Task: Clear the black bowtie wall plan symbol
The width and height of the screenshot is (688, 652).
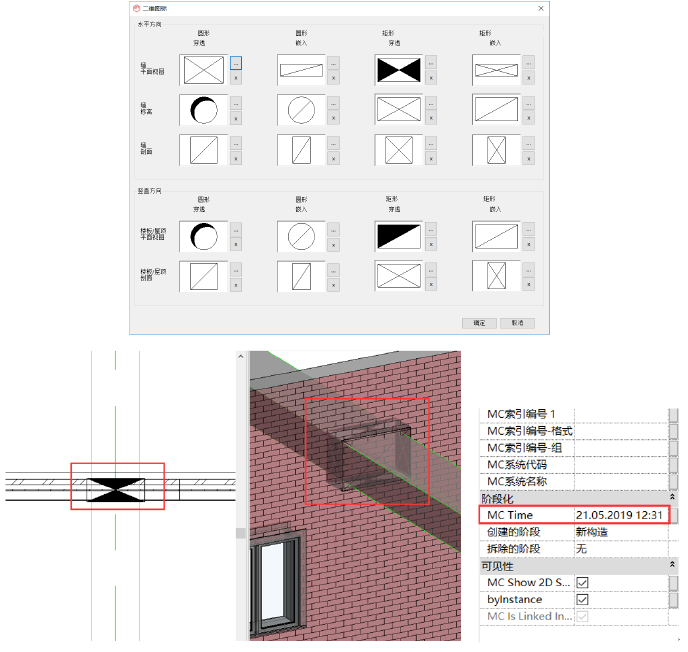Action: (431, 78)
